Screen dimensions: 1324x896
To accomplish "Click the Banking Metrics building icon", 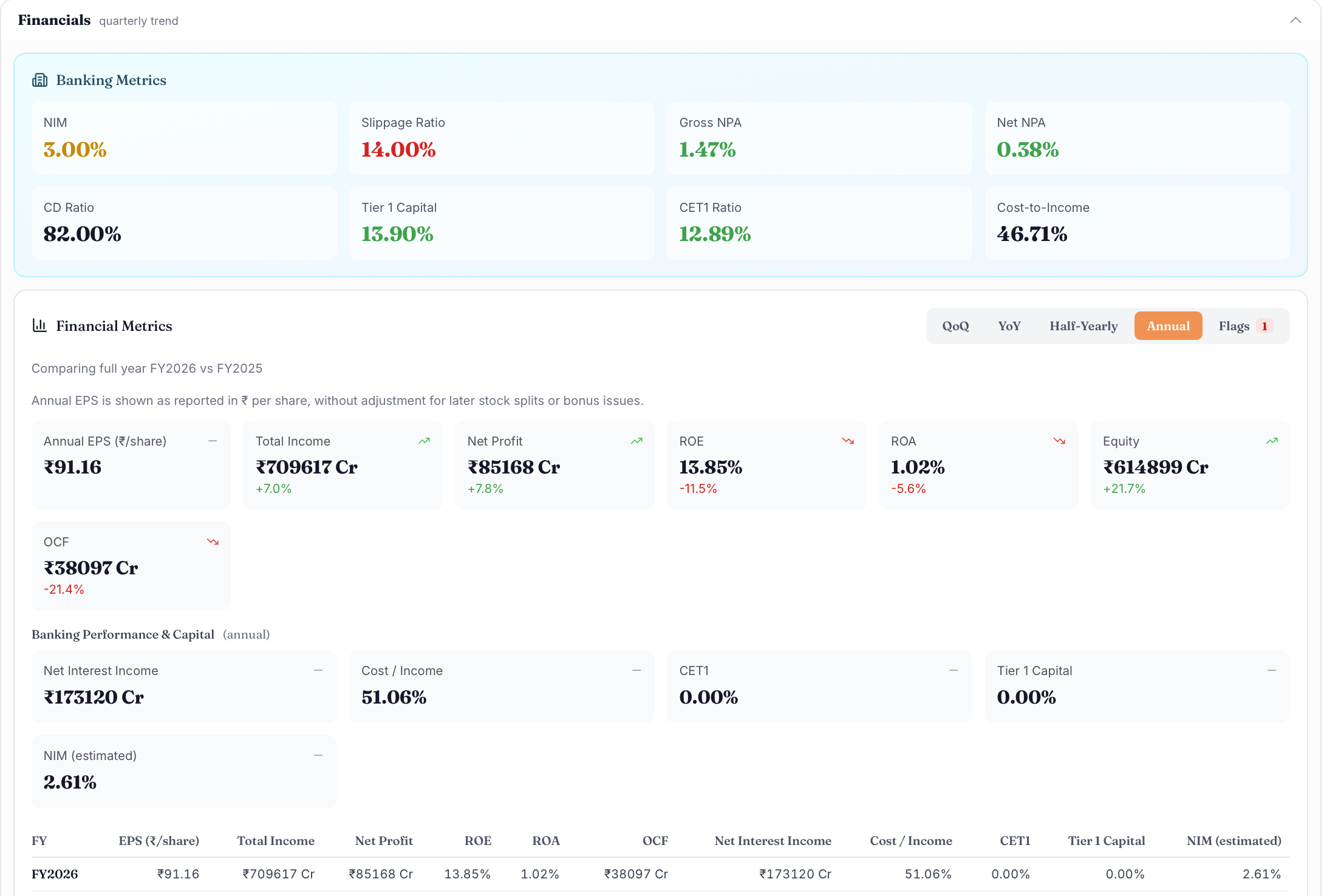I will point(39,80).
